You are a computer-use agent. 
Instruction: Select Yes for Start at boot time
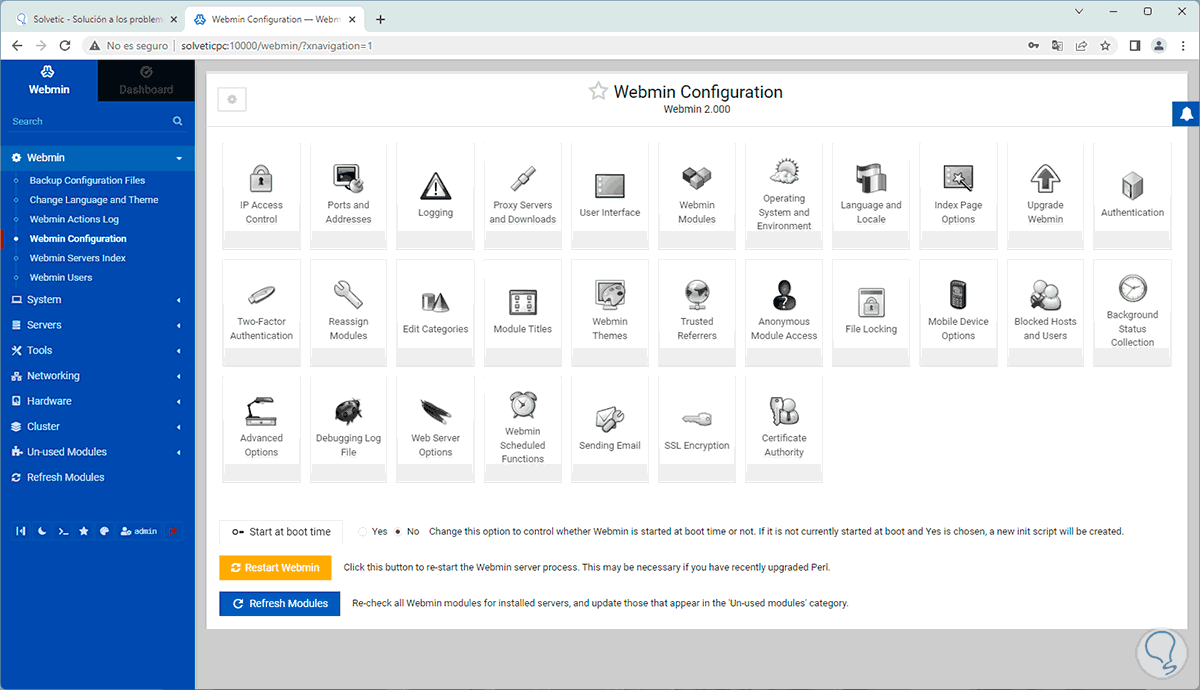pos(362,531)
